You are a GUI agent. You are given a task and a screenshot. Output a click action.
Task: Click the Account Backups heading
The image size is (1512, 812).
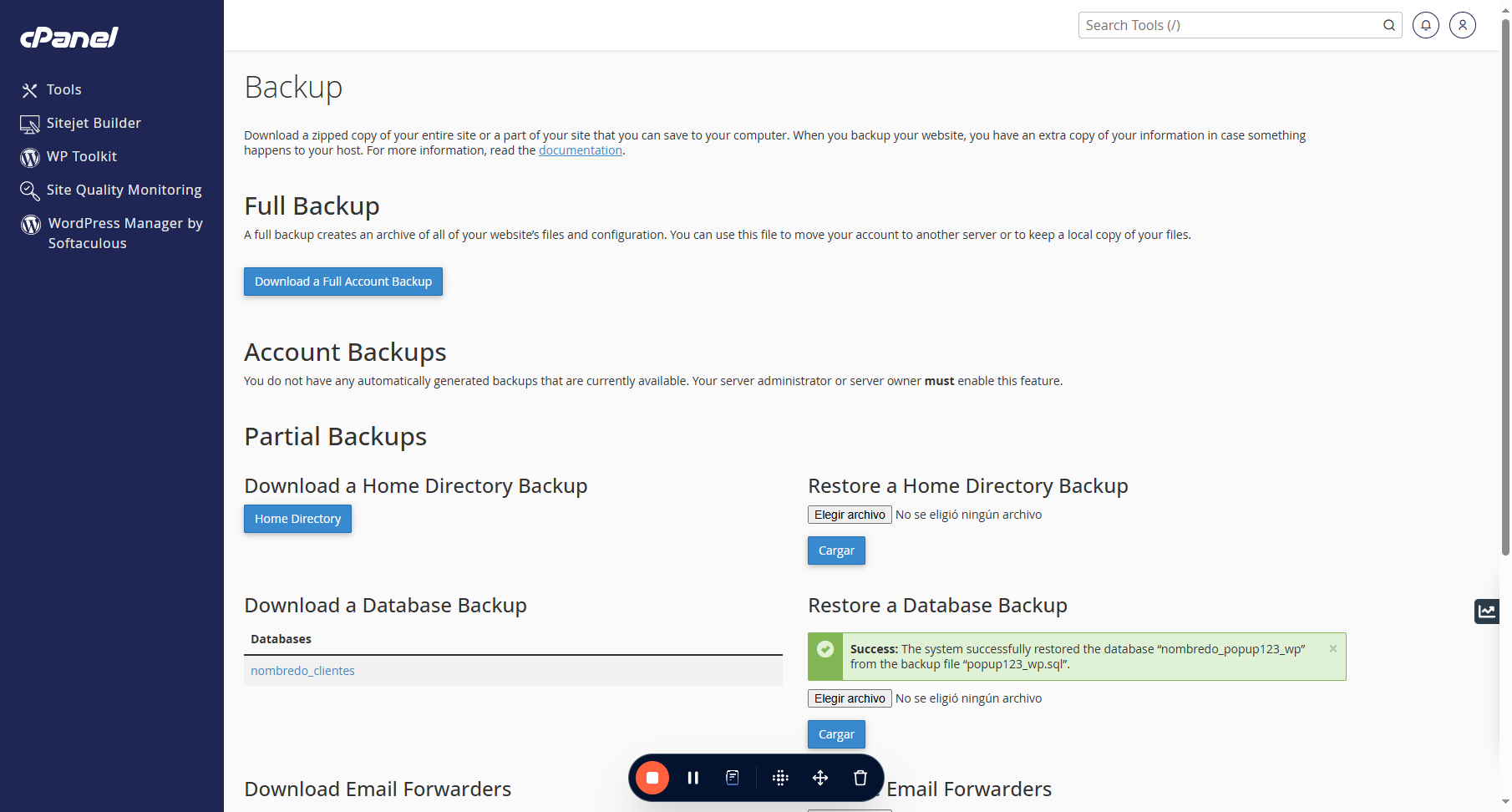tap(345, 353)
